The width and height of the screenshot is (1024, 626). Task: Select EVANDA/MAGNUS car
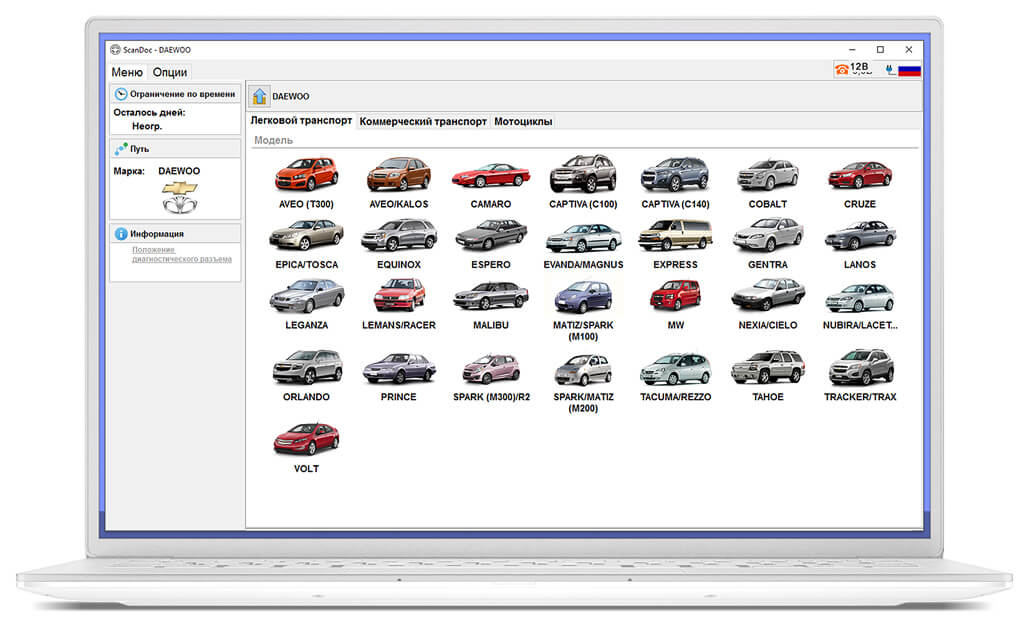tap(583, 243)
